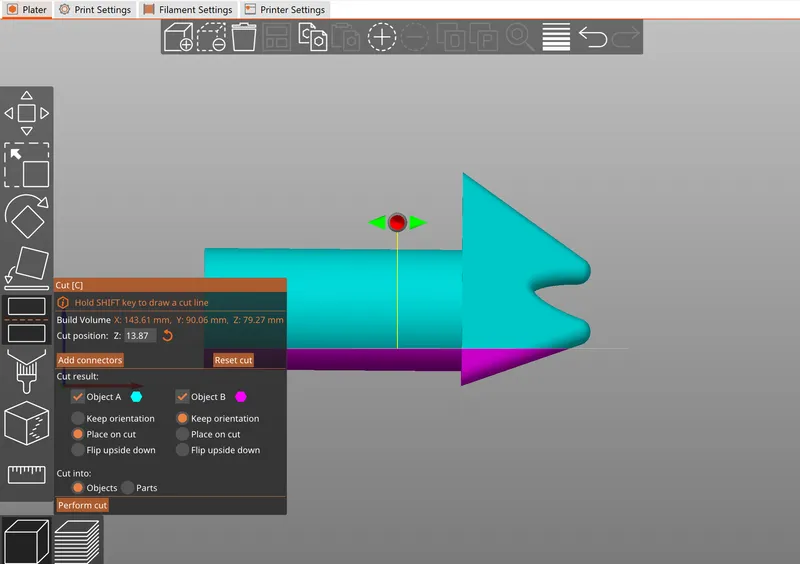
Task: Click the Add object toolbar icon
Action: [178, 38]
